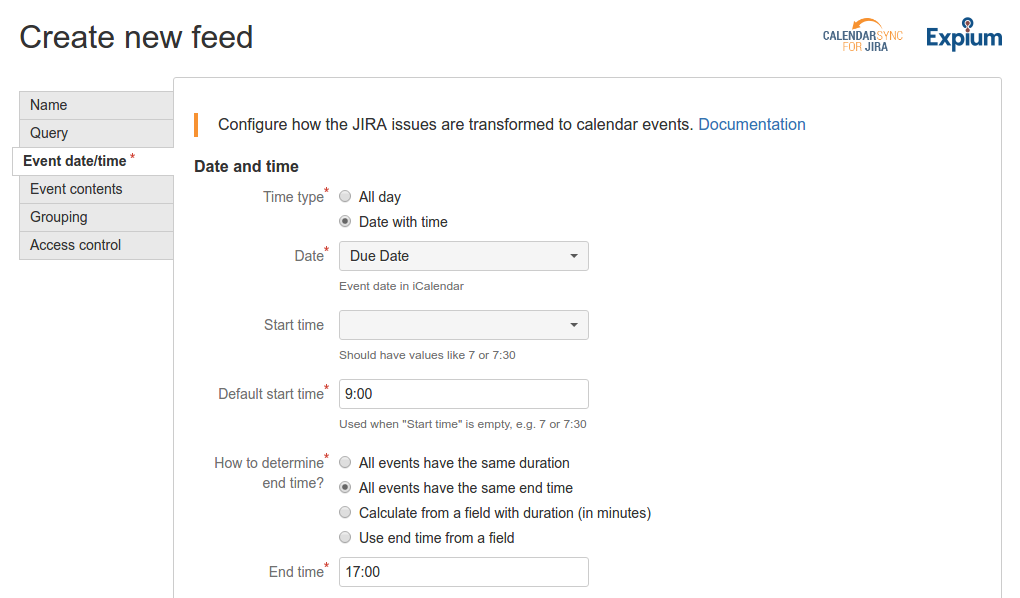Go to the Event contents tab
Viewport: 1020px width, 598px height.
(96, 189)
